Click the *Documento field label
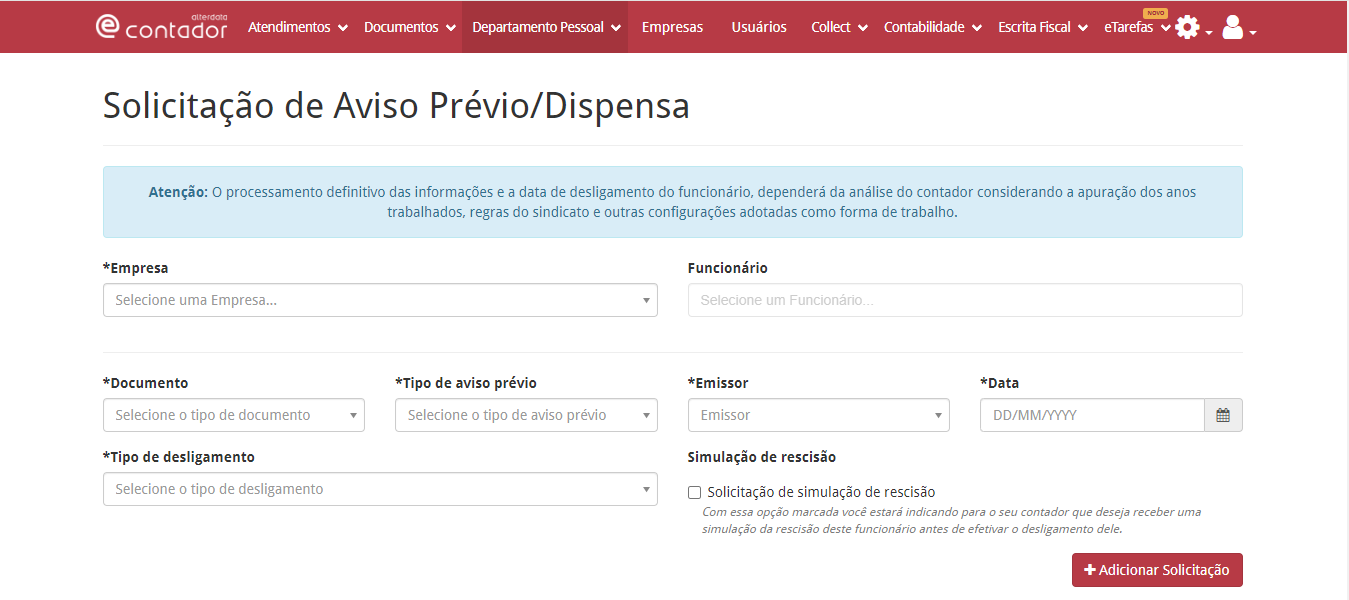This screenshot has height=600, width=1349. 146,383
